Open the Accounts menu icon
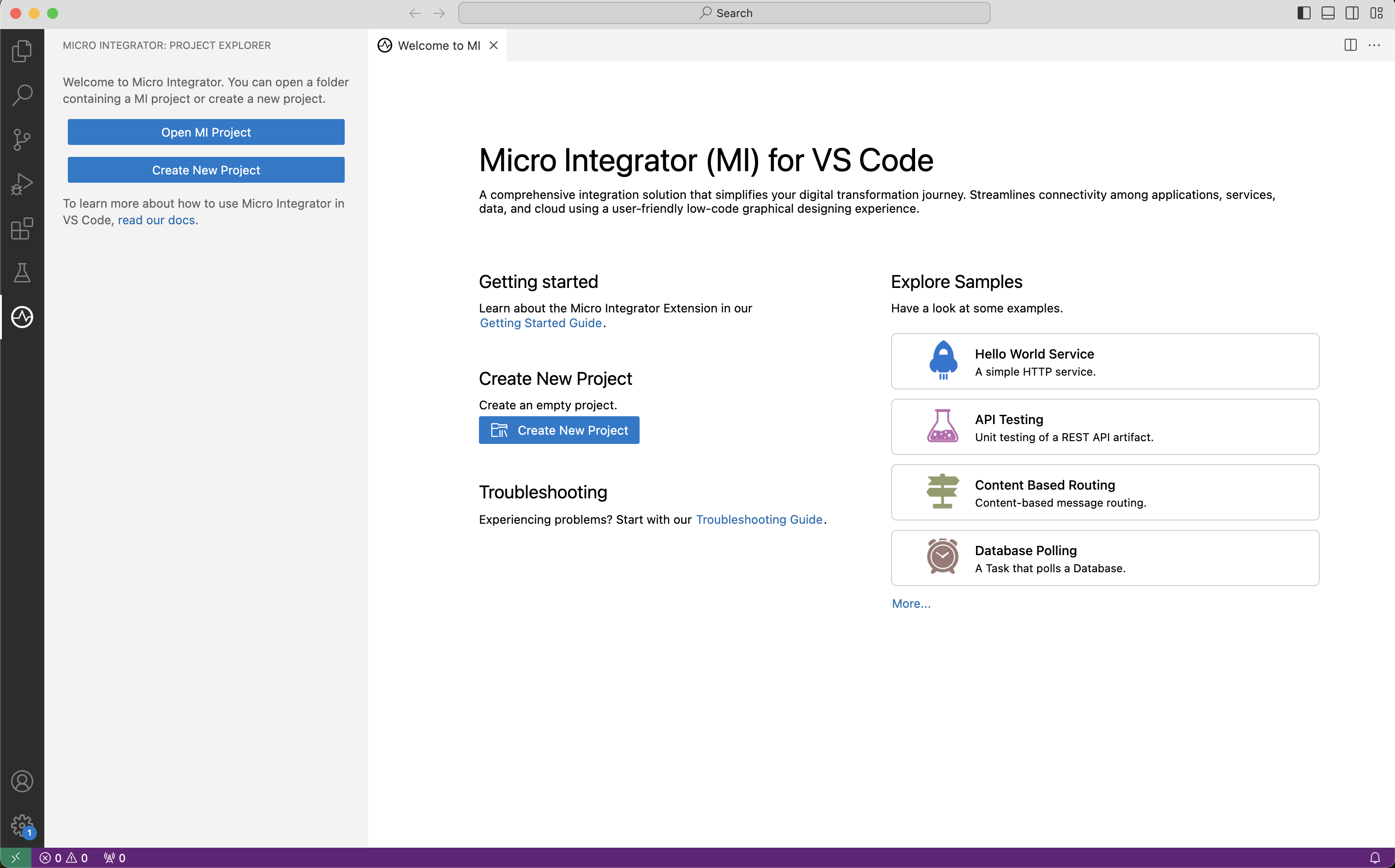 [22, 781]
